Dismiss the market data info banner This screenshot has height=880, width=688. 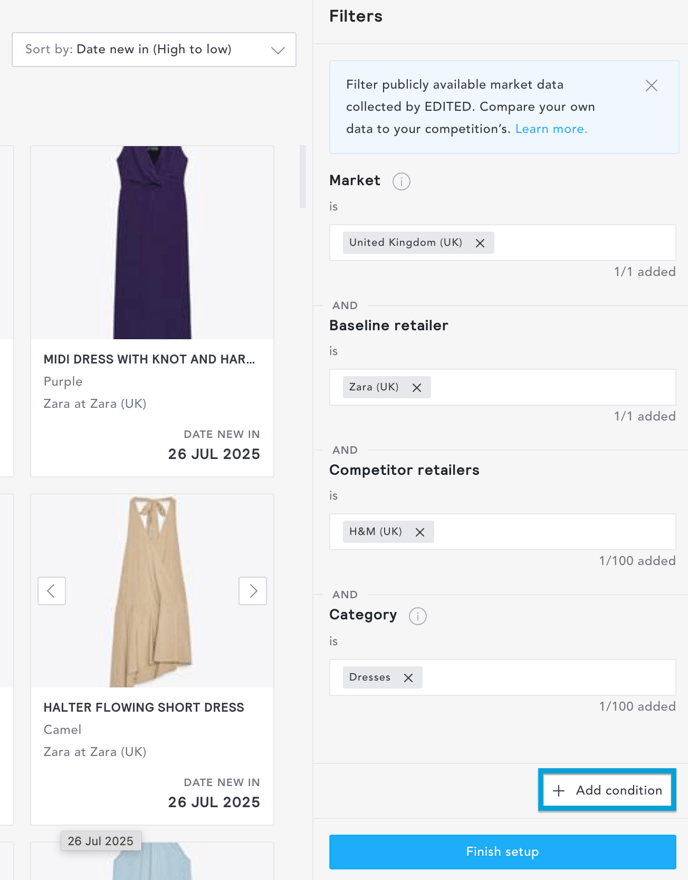click(x=651, y=85)
